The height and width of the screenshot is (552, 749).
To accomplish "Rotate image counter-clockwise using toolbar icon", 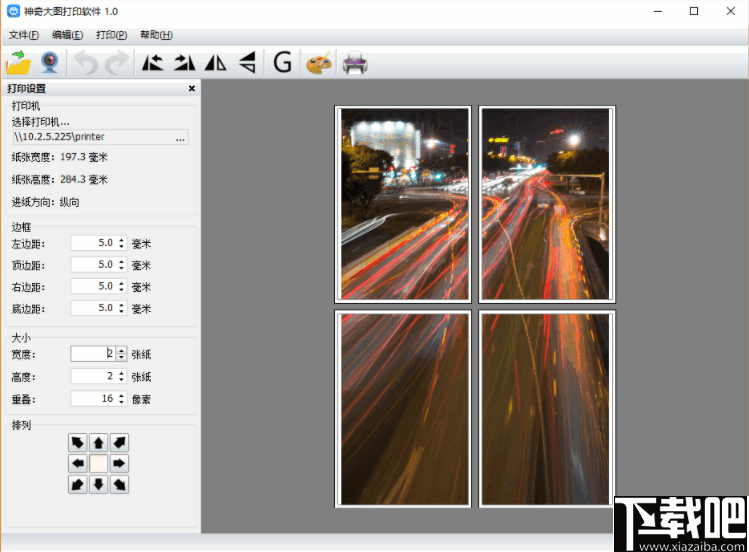I will click(152, 63).
